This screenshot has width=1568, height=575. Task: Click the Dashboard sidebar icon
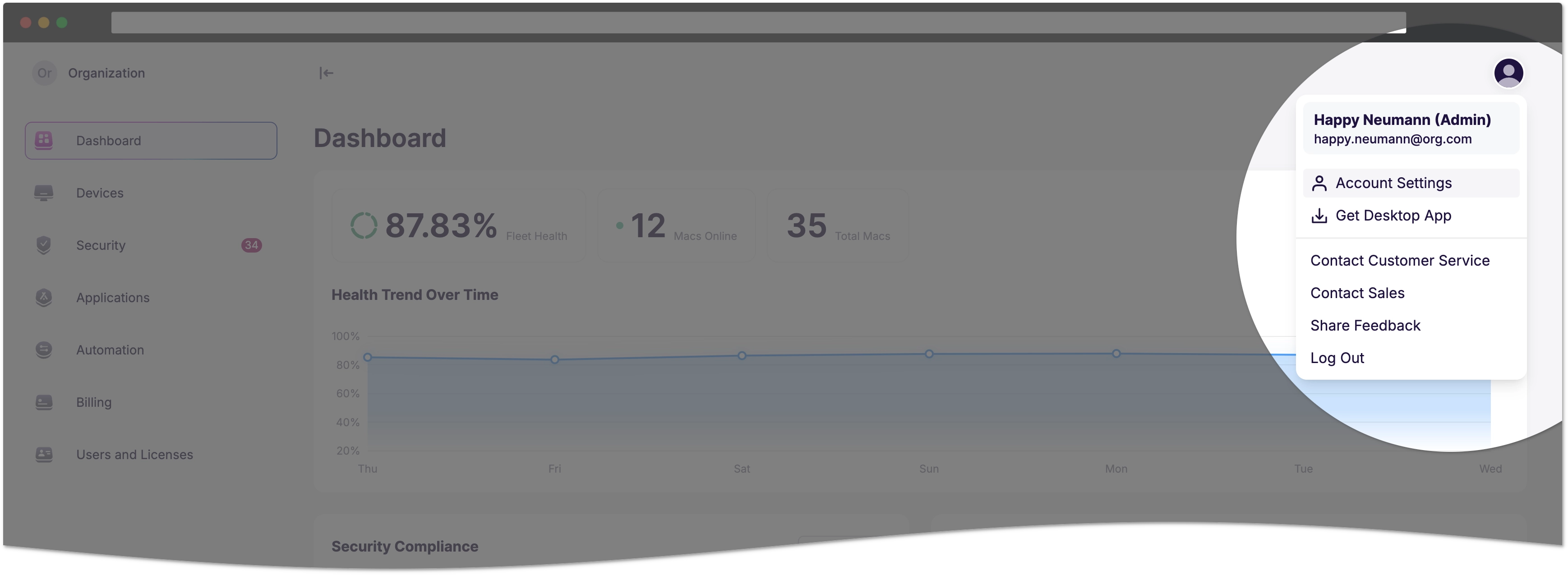coord(44,140)
